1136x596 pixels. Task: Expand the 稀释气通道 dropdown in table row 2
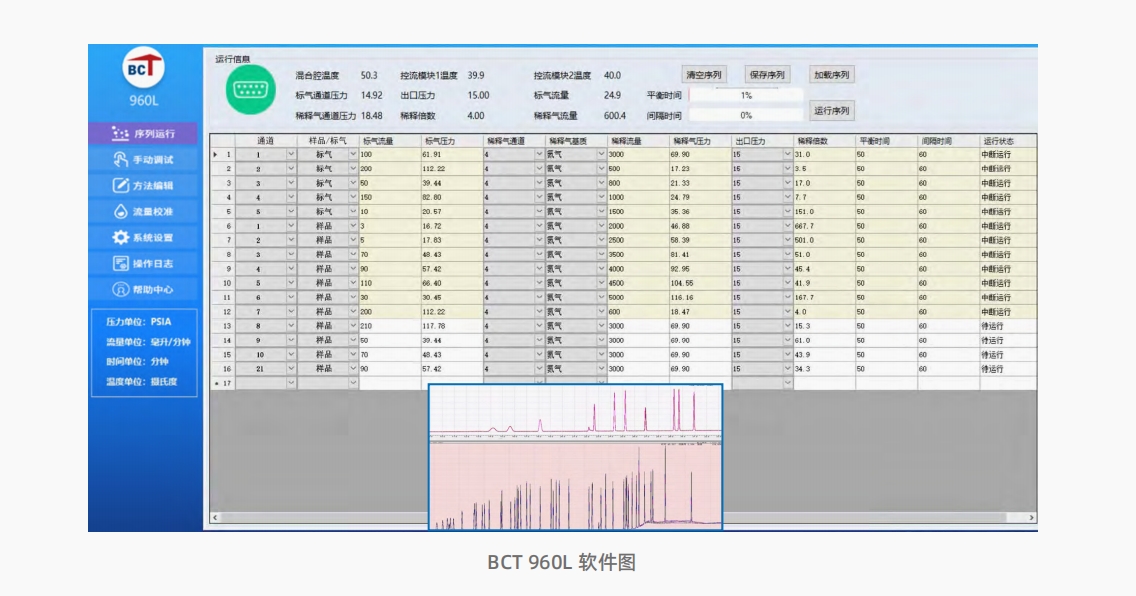point(540,169)
